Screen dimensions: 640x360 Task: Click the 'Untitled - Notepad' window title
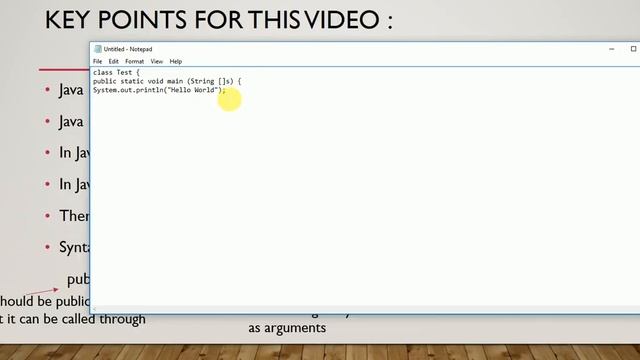[x=128, y=49]
